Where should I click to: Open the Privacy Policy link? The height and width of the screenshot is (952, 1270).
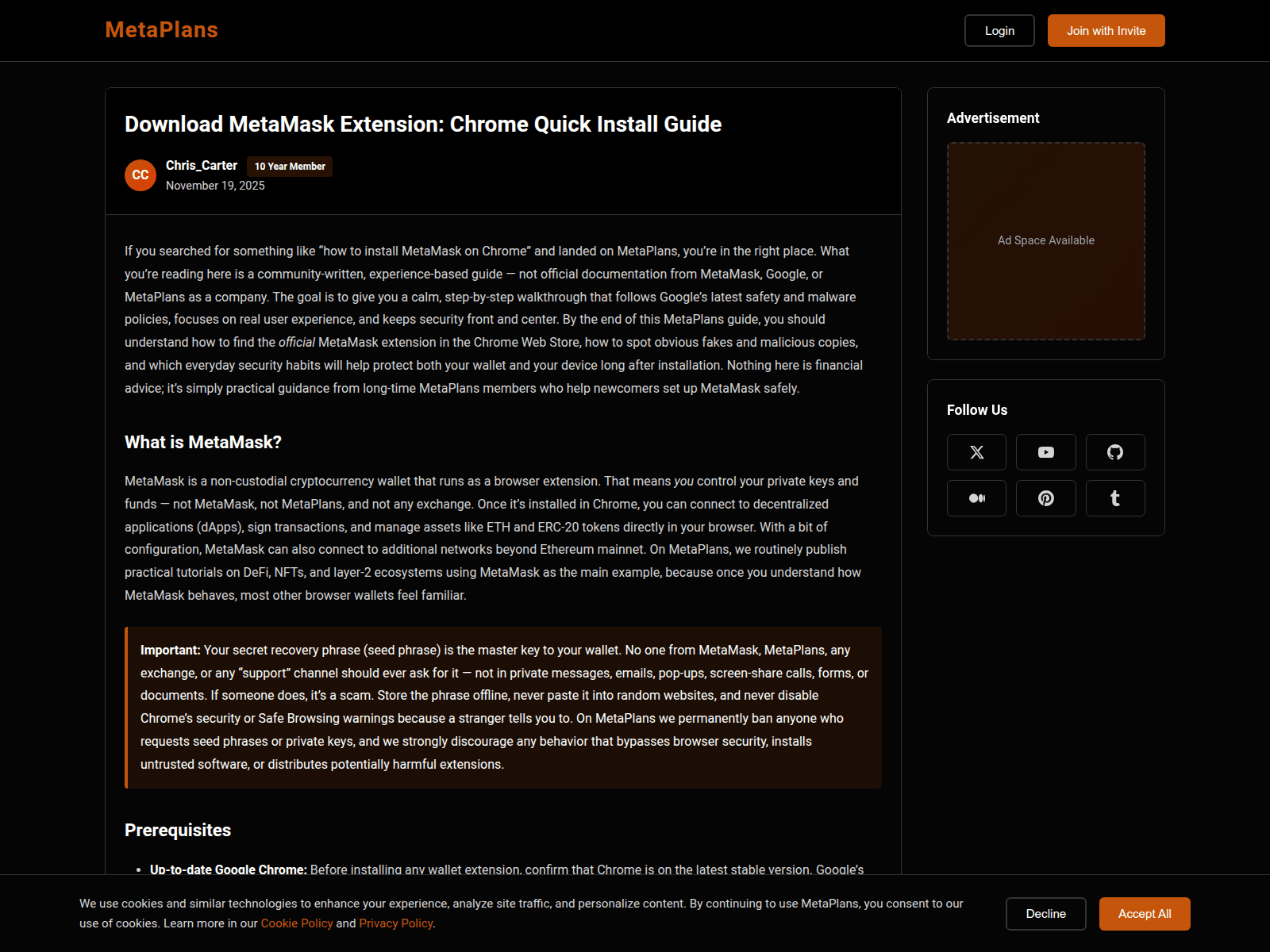395,923
